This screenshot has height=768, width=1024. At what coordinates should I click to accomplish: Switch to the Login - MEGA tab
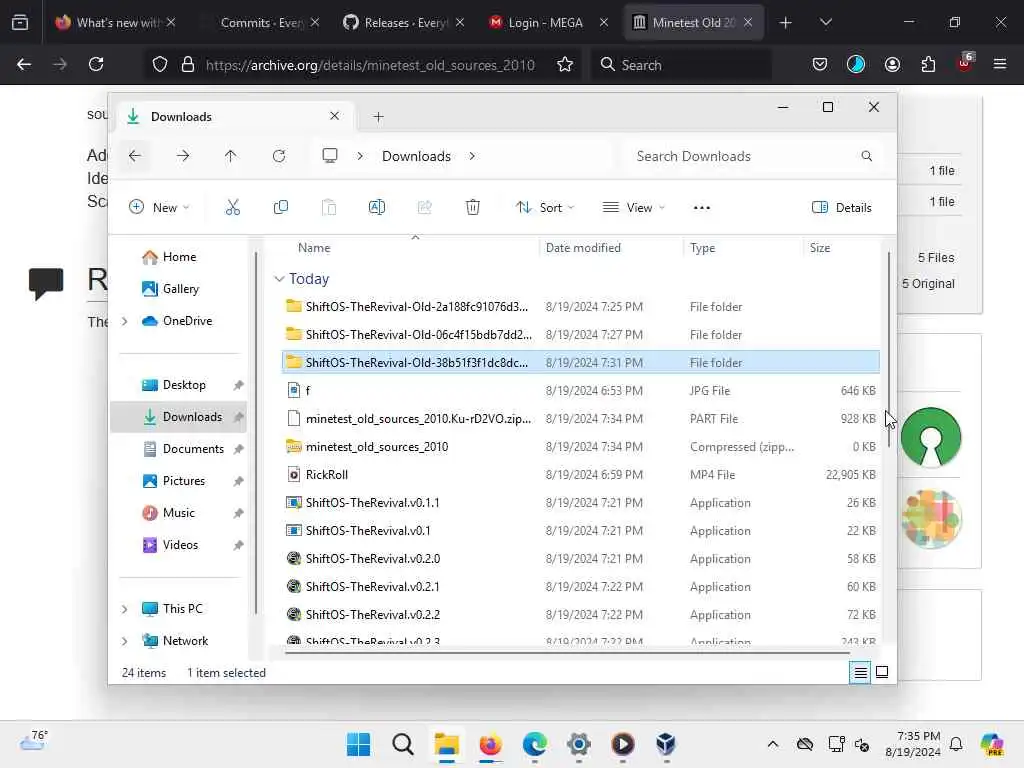pyautogui.click(x=545, y=22)
